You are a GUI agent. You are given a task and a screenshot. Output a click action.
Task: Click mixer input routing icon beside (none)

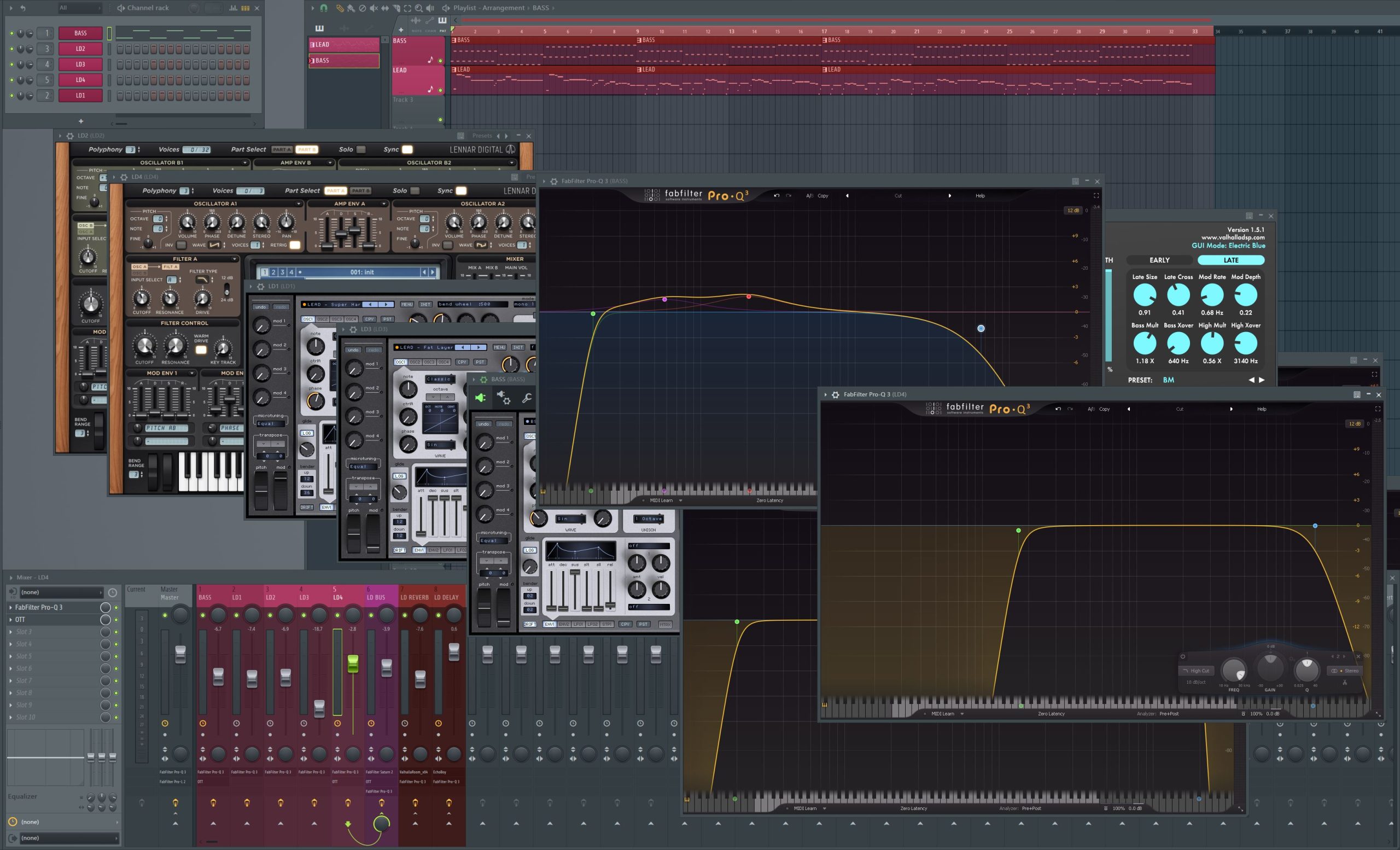coord(13,592)
